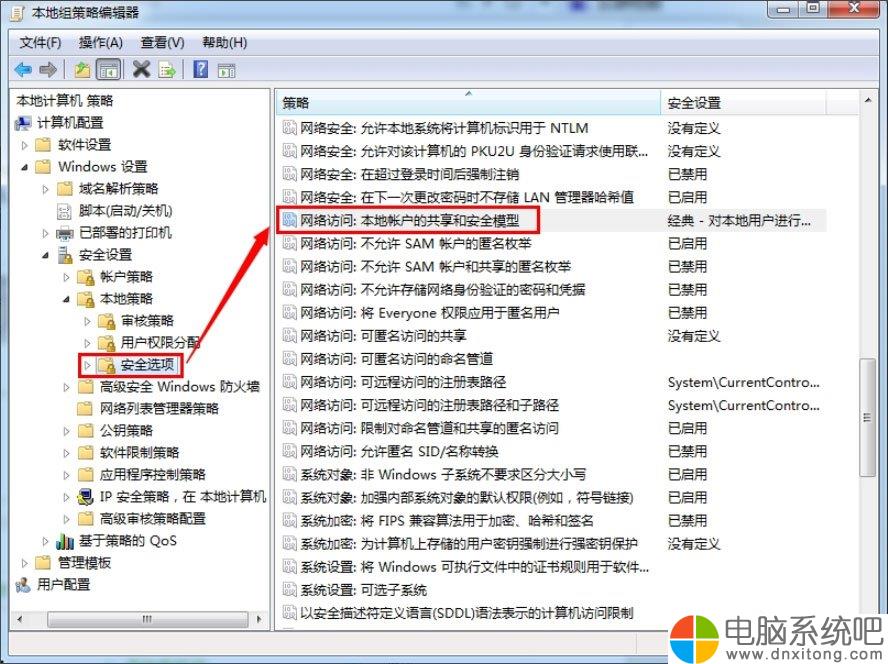This screenshot has height=664, width=888.
Task: Click the Back arrow toolbar icon
Action: tap(23, 70)
